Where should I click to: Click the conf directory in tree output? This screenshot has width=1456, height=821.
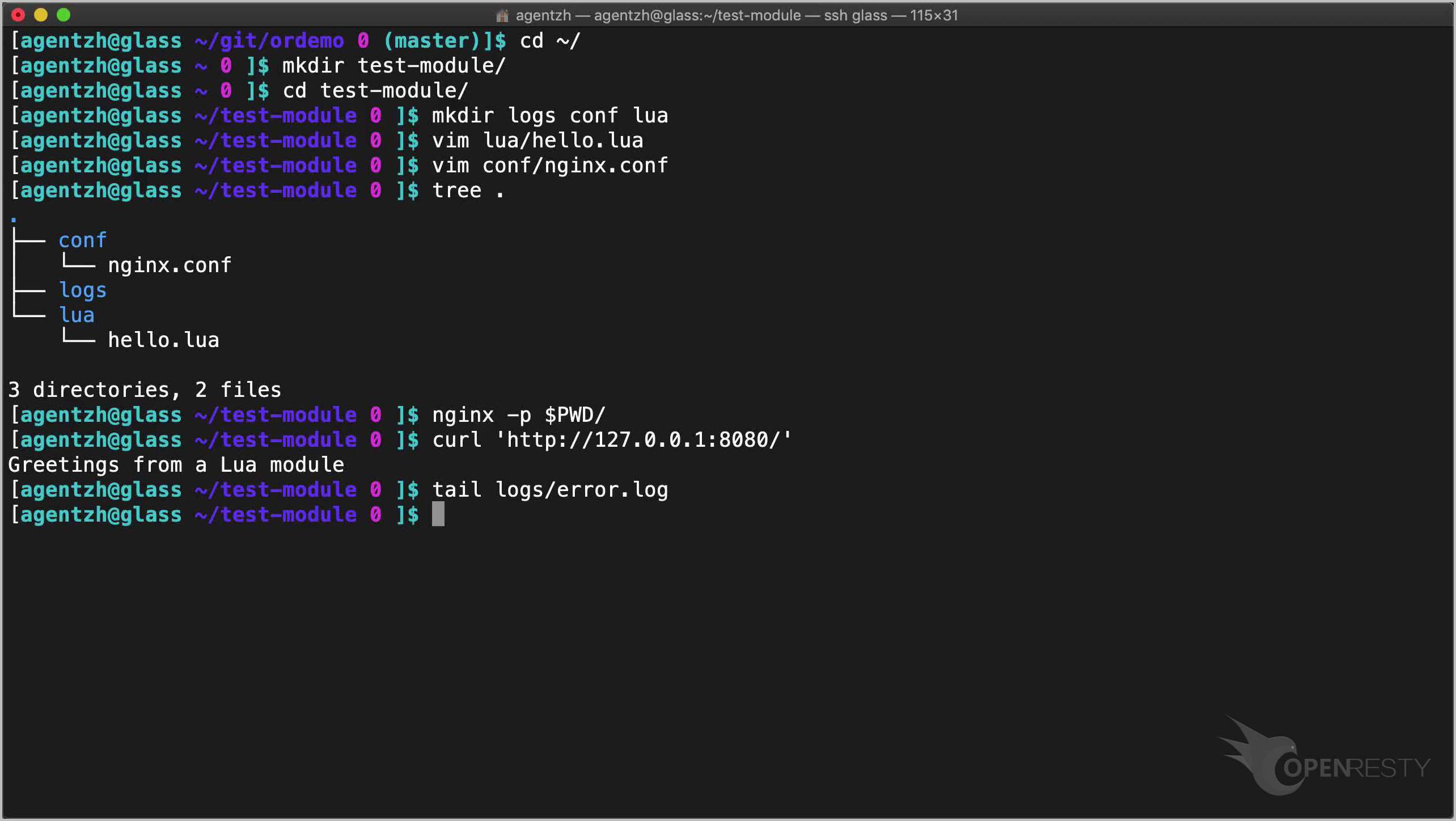tap(83, 240)
